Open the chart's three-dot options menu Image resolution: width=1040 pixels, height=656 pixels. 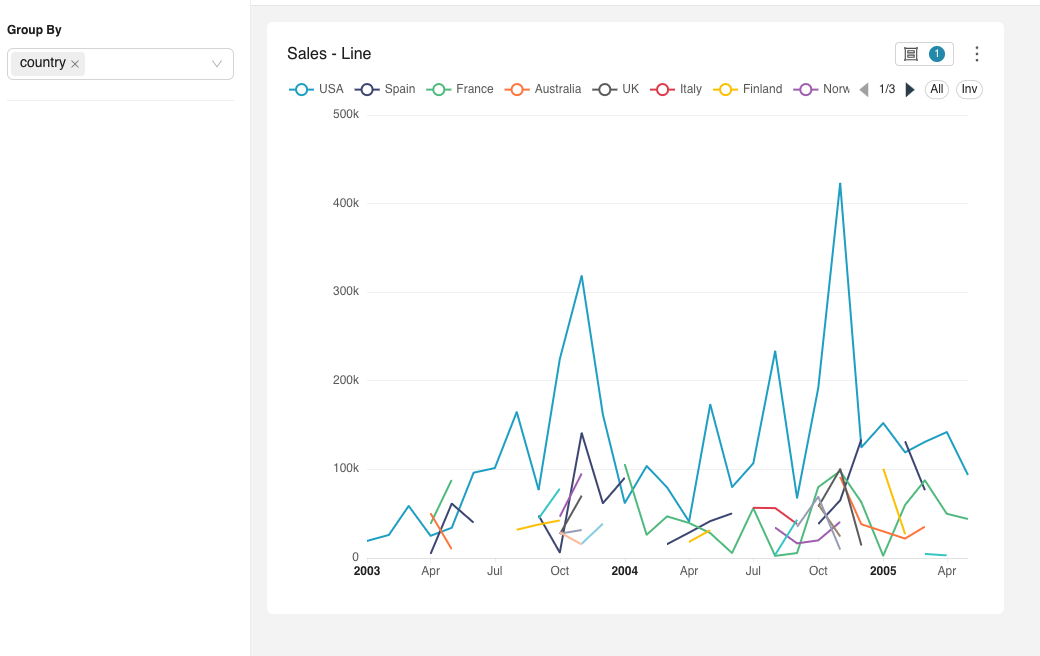pyautogui.click(x=977, y=54)
